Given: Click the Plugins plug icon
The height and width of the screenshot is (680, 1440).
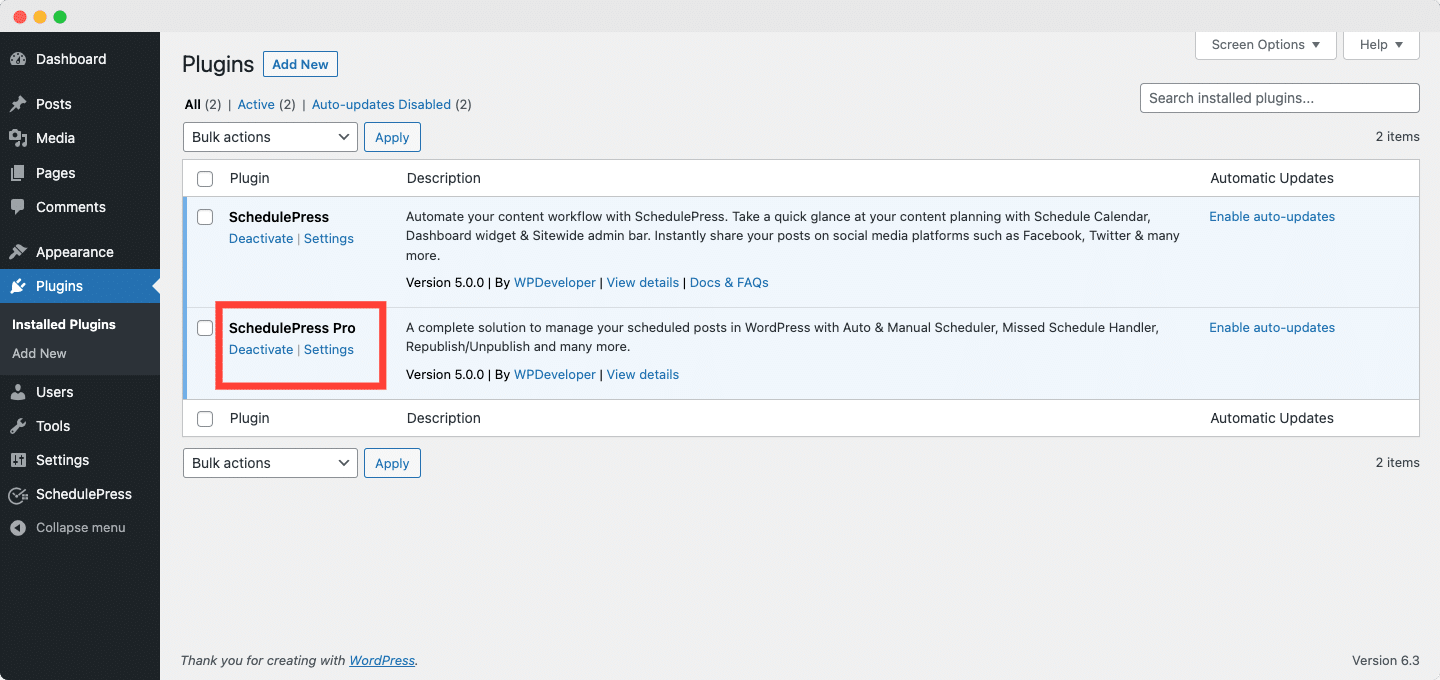Looking at the screenshot, I should pos(18,286).
